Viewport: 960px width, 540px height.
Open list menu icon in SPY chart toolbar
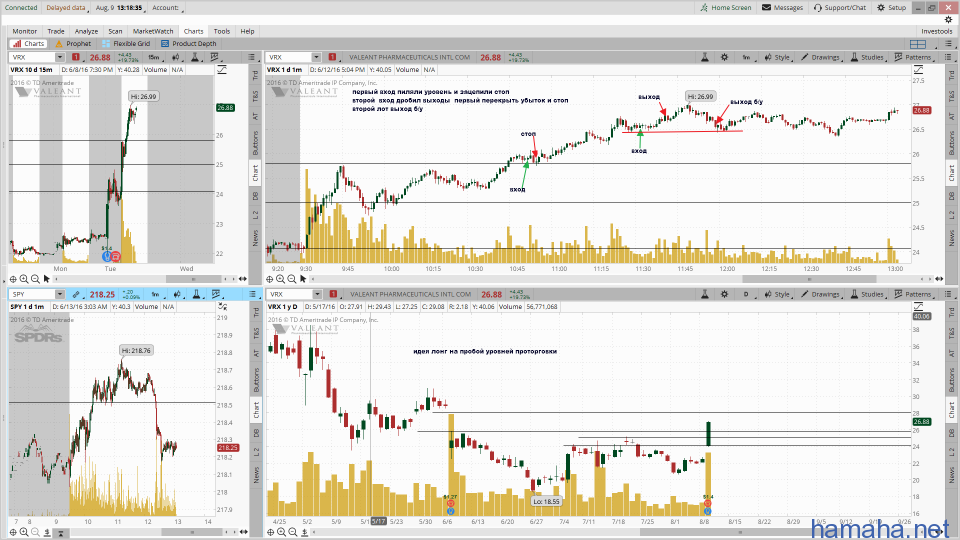(252, 294)
